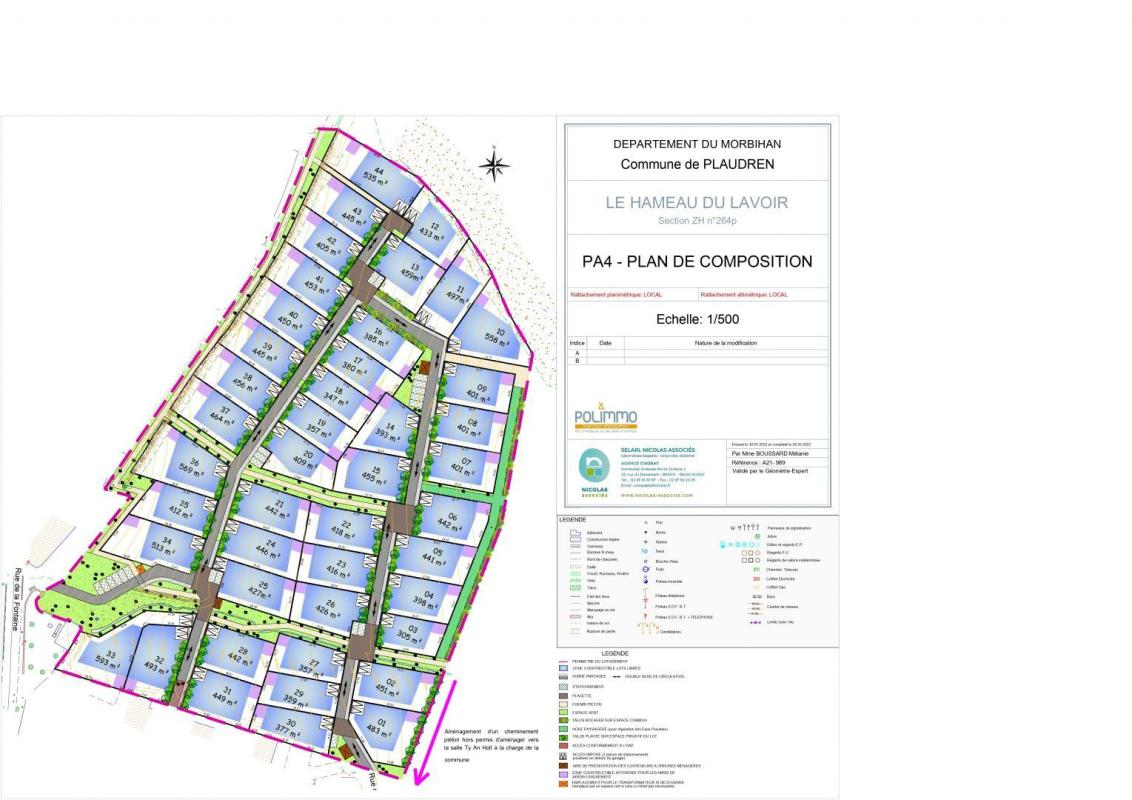This screenshot has height=800, width=1132.
Task: Click lot 12 labeled 433 m²
Action: 432,230
